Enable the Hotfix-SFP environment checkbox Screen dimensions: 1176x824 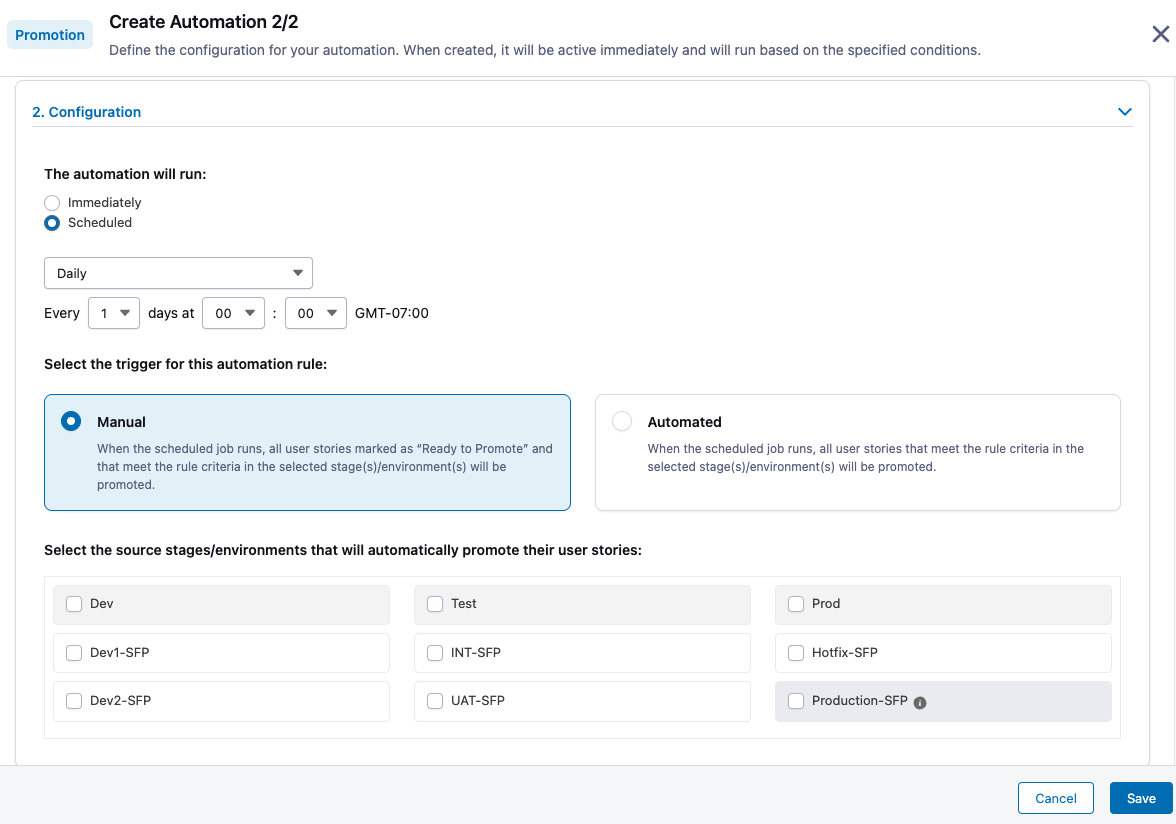pyautogui.click(x=796, y=653)
